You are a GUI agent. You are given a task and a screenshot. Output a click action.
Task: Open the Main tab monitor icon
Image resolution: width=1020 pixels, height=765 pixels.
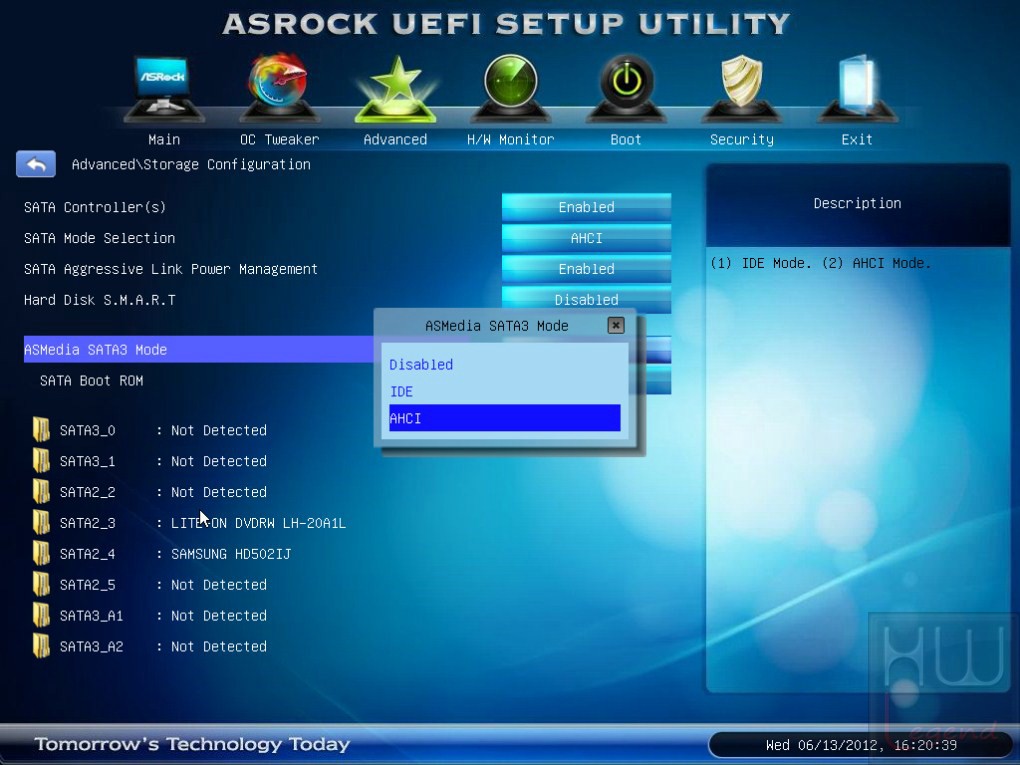(163, 87)
